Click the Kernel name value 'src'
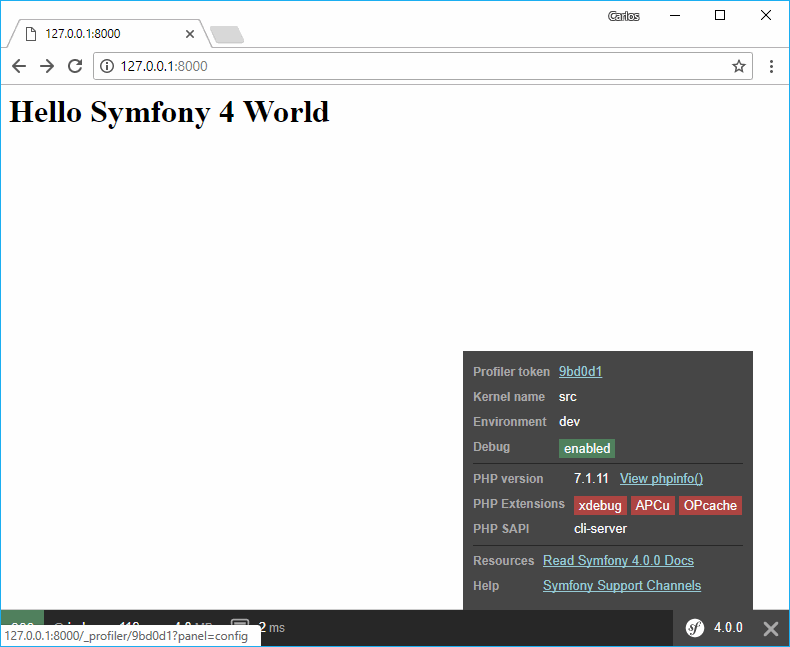The height and width of the screenshot is (647, 790). coord(567,397)
